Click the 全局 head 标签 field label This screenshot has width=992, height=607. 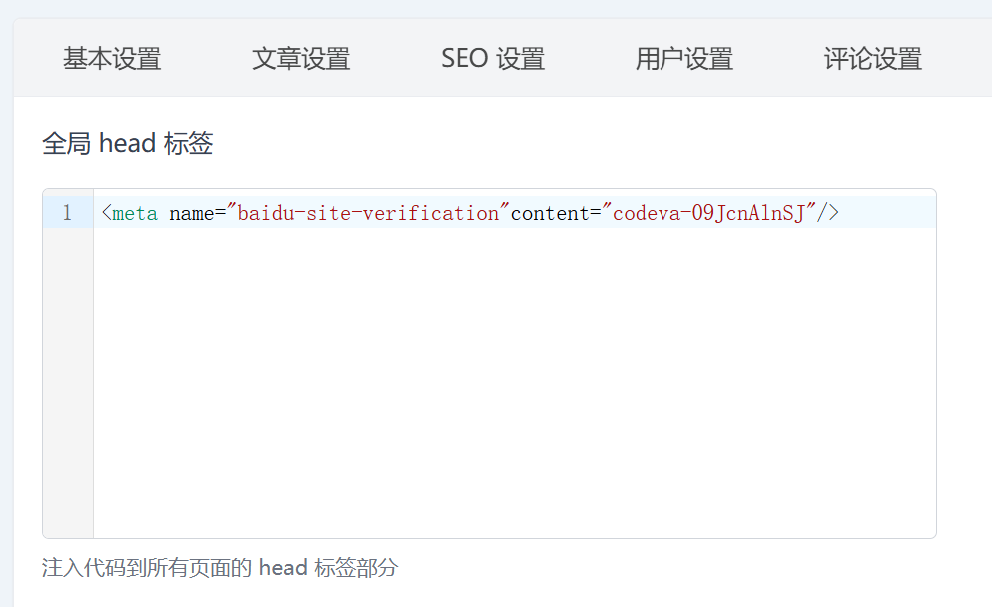(x=128, y=143)
